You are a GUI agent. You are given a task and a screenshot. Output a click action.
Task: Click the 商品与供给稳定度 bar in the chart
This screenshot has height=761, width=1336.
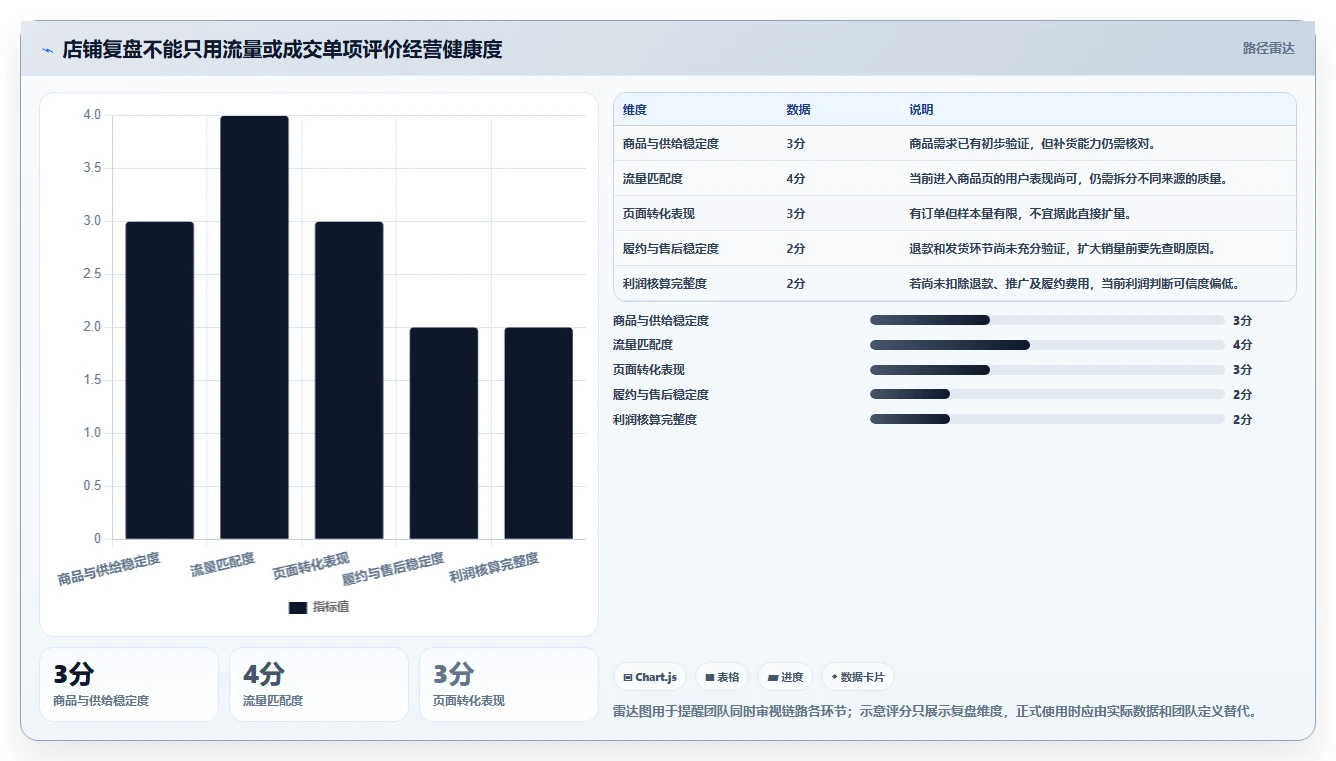[160, 381]
